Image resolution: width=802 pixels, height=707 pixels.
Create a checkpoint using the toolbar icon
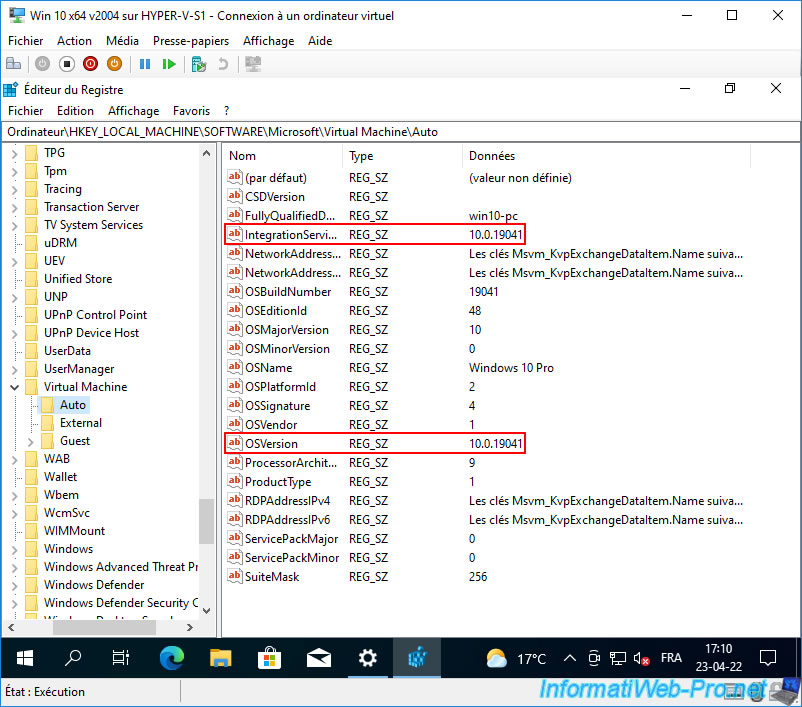pyautogui.click(x=198, y=64)
